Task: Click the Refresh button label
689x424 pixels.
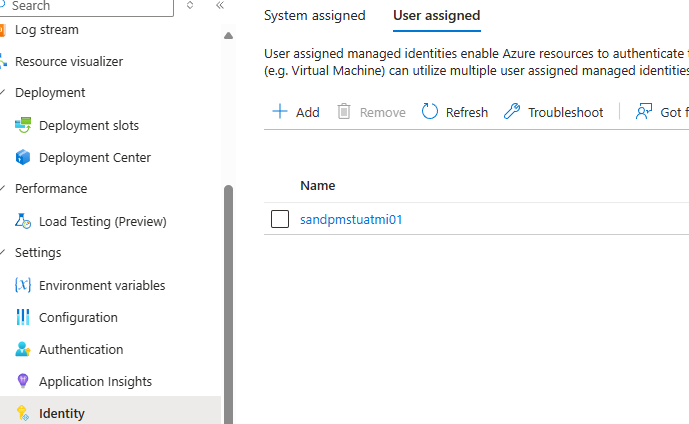Action: (x=467, y=112)
